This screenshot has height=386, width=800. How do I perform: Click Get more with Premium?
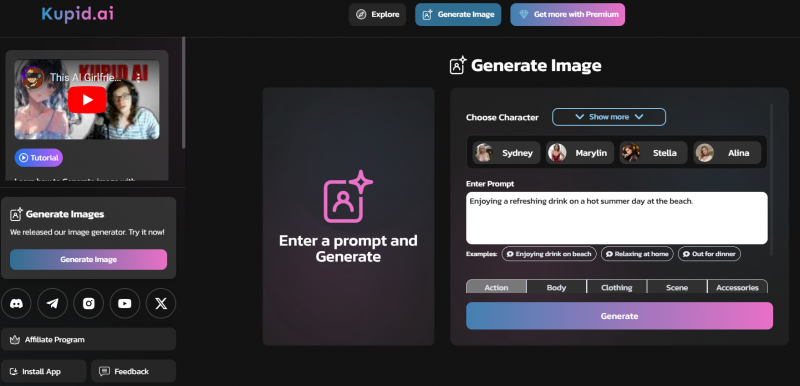567,14
